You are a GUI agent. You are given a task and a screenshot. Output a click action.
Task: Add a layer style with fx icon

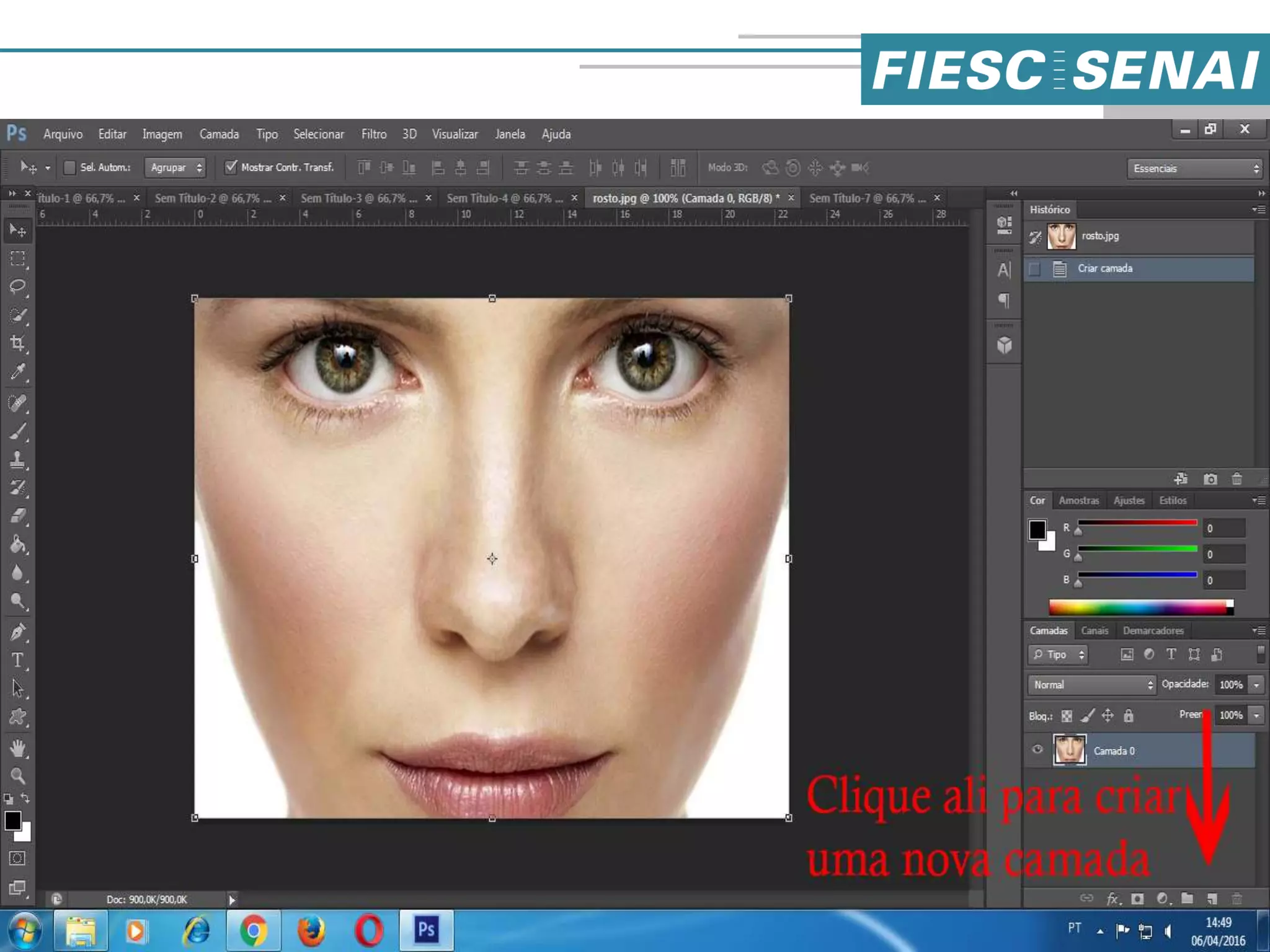click(1114, 899)
